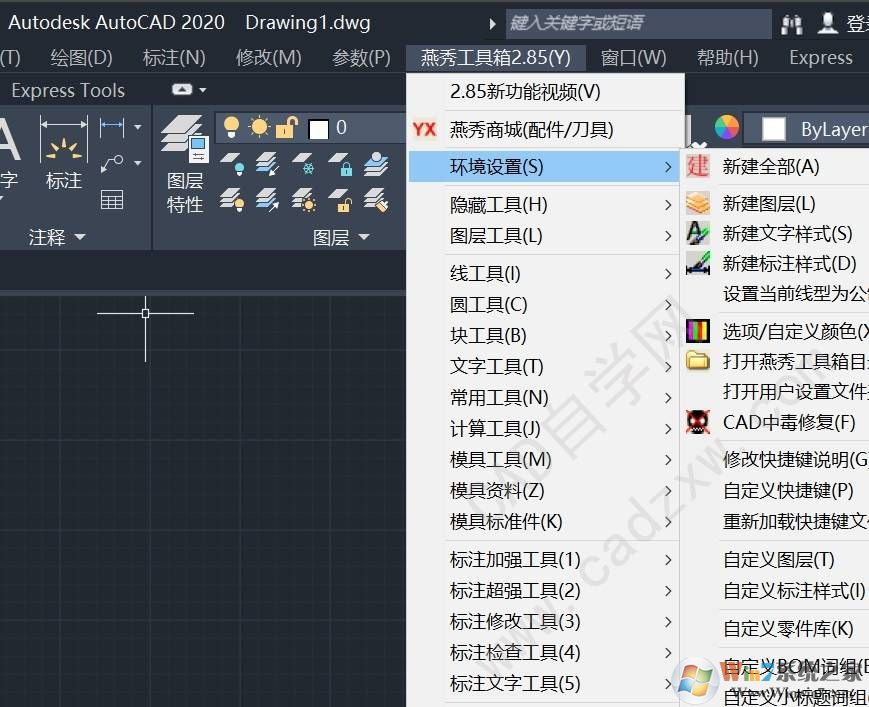Open the 窗口(W) menu
869x707 pixels.
tap(634, 57)
